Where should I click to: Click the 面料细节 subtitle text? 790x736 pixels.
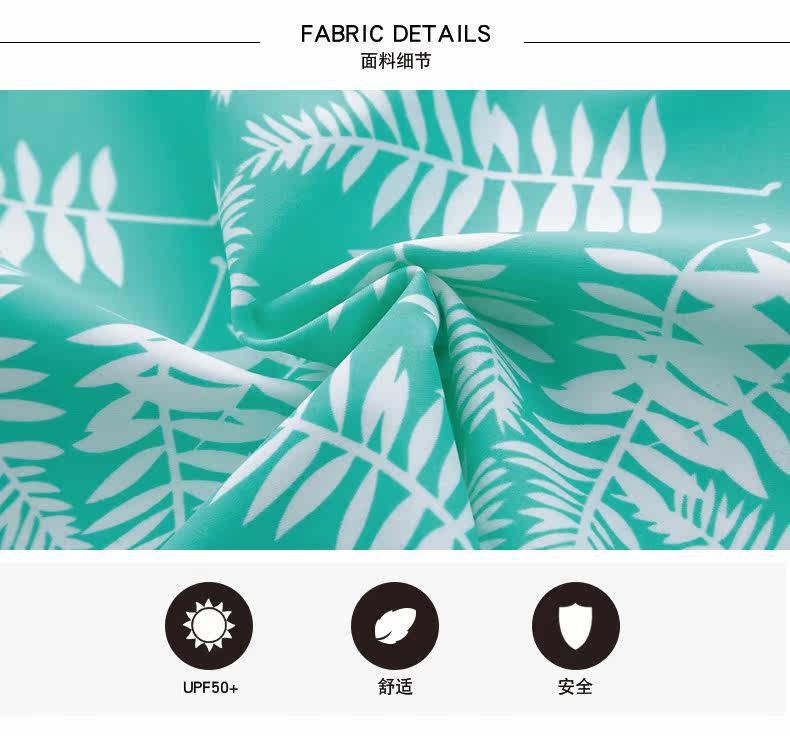click(396, 61)
